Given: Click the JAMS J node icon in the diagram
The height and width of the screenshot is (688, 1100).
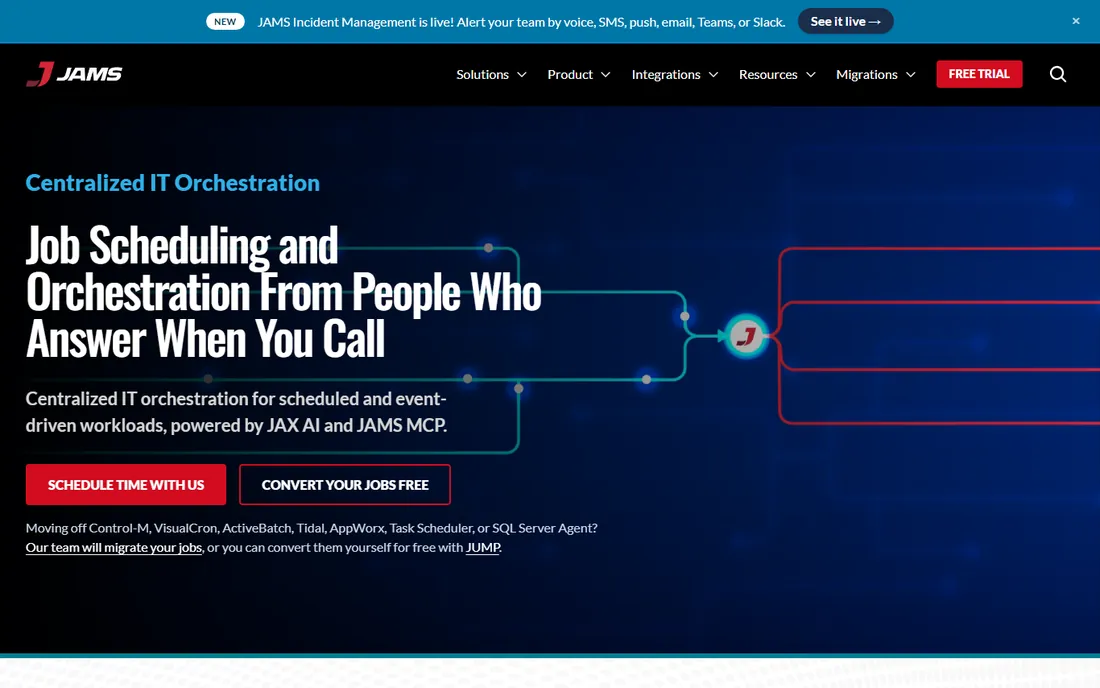Looking at the screenshot, I should 746,337.
